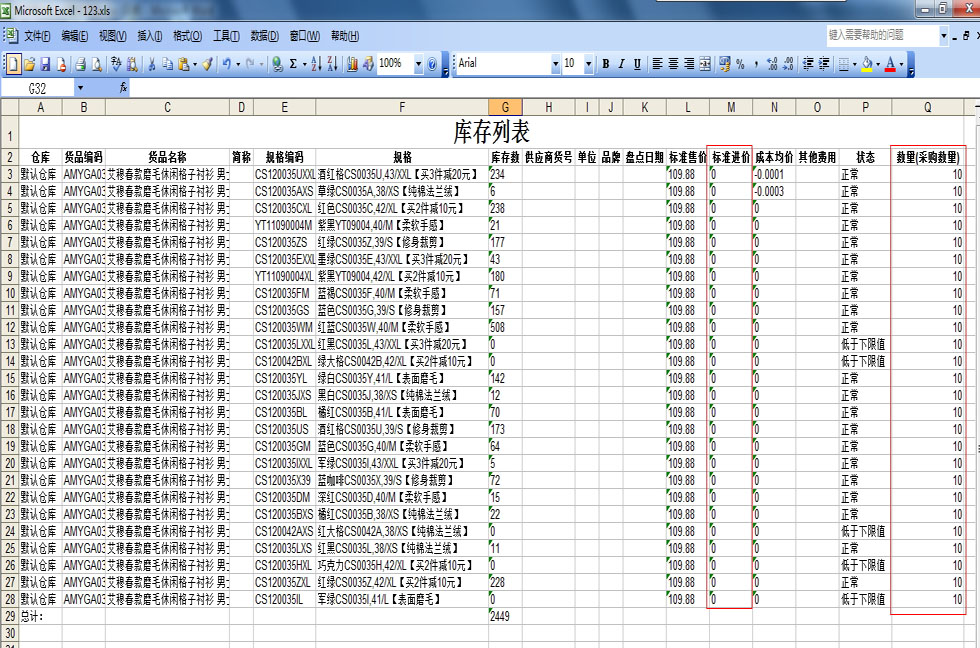Toggle Italic formatting

(x=621, y=64)
